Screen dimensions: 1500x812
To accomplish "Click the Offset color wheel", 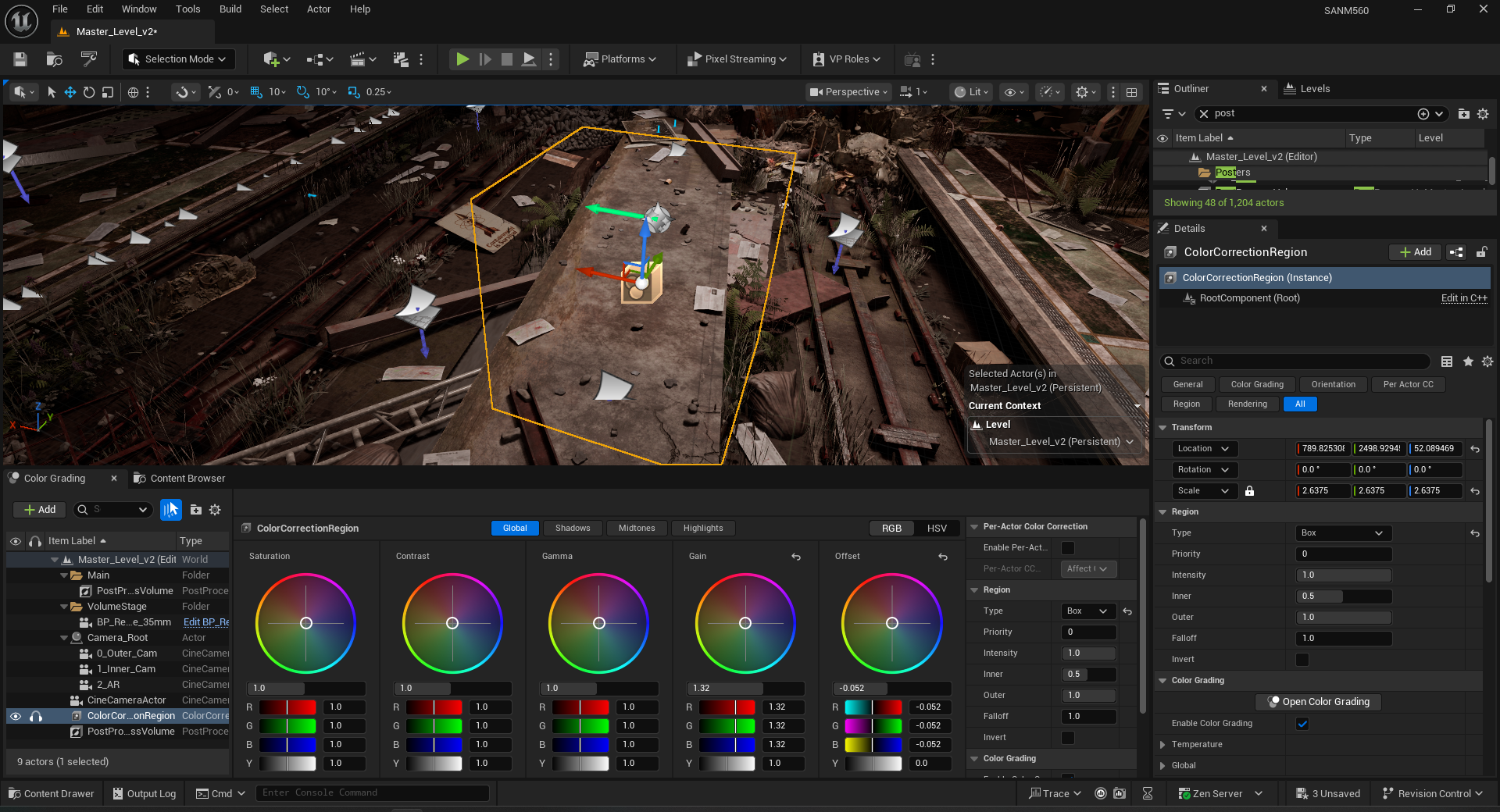I will point(891,623).
